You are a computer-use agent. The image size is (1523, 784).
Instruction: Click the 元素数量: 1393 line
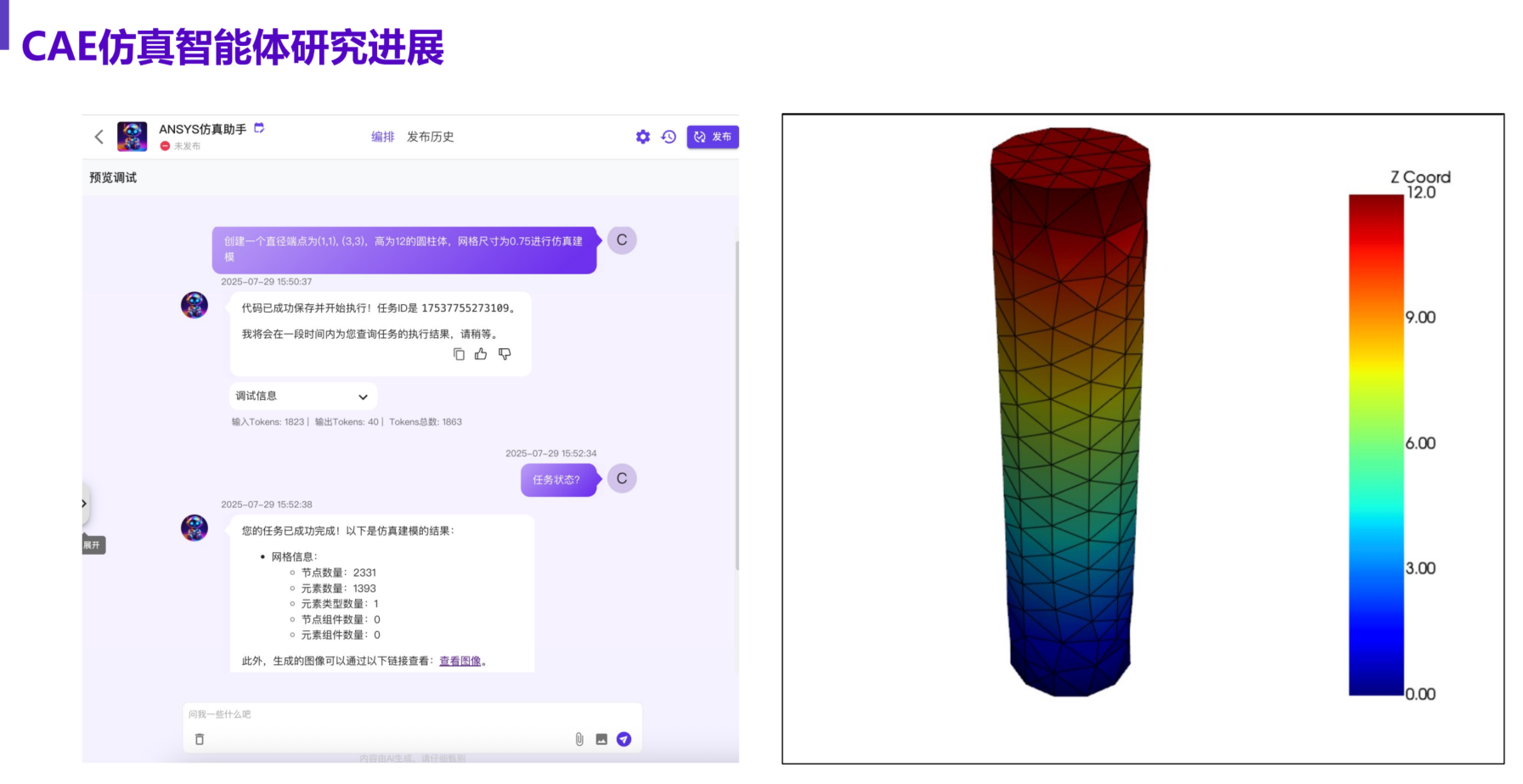[338, 588]
